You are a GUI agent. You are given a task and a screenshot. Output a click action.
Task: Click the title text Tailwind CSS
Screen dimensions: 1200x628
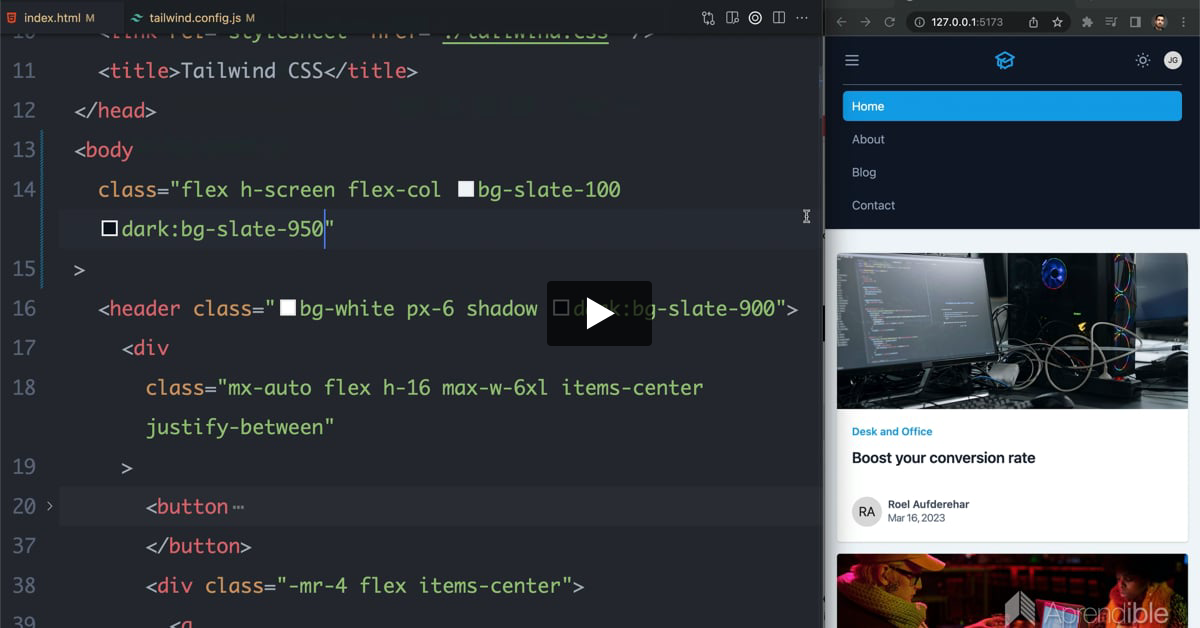point(250,71)
